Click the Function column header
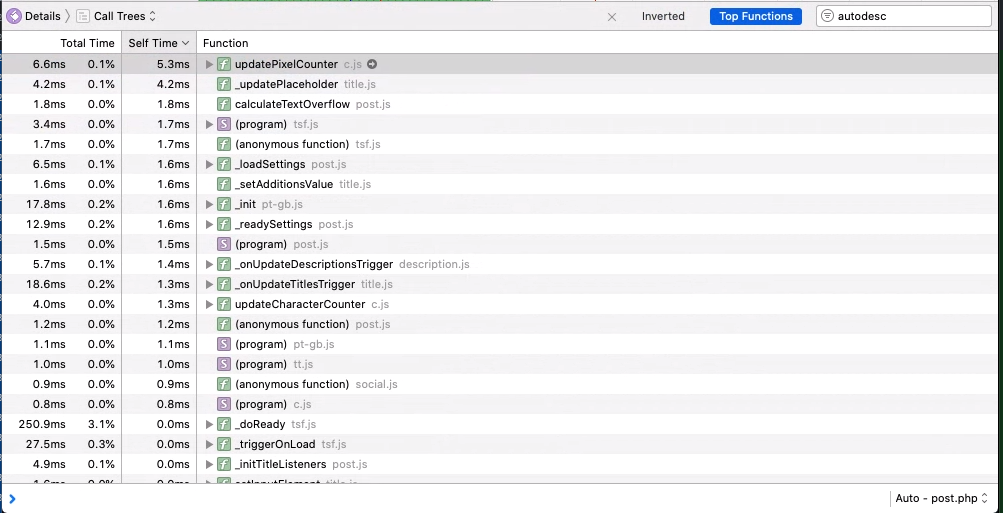The image size is (1003, 513). (225, 43)
